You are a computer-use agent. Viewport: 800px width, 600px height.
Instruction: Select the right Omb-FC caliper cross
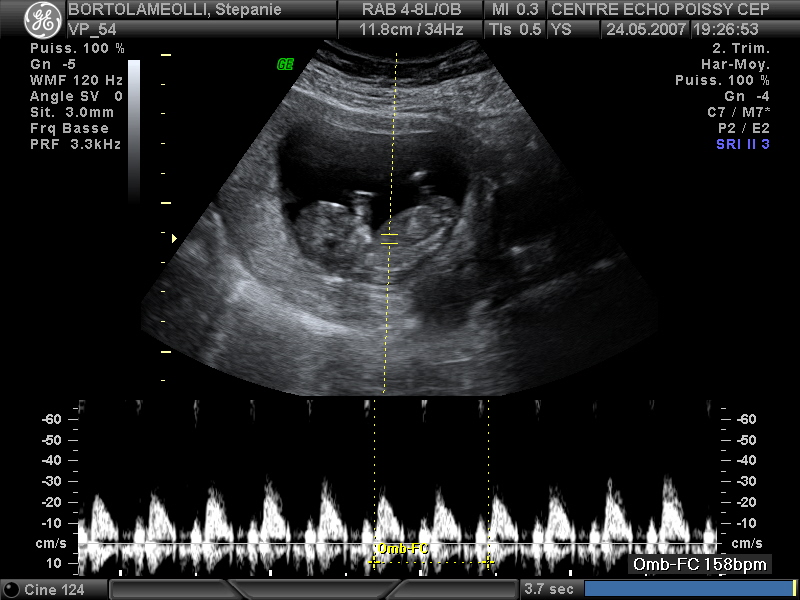(488, 562)
